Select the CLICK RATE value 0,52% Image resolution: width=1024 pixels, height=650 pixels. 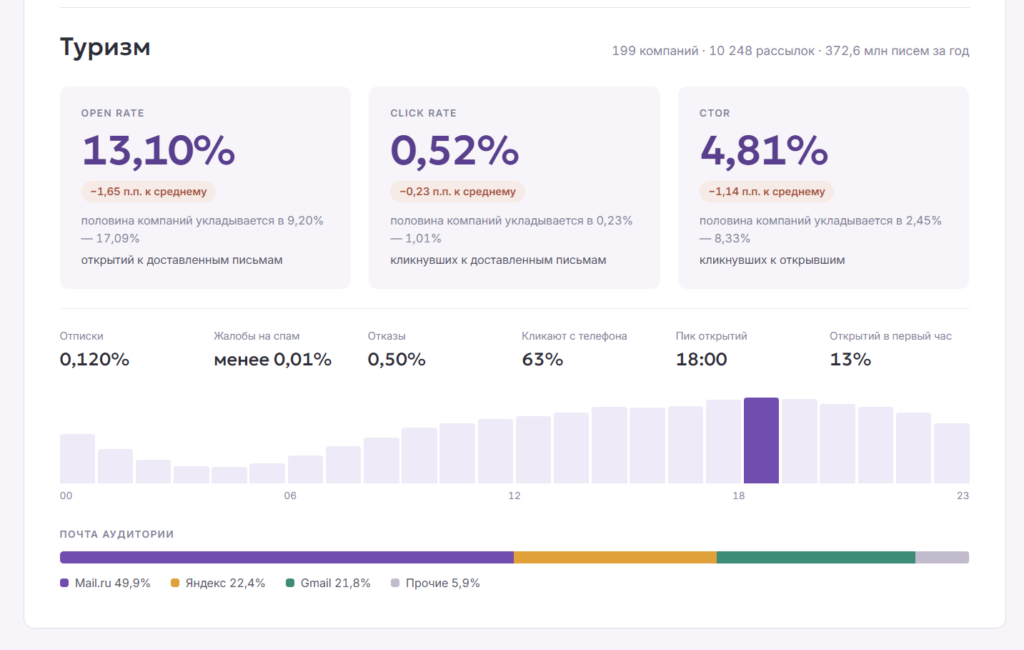[x=455, y=150]
